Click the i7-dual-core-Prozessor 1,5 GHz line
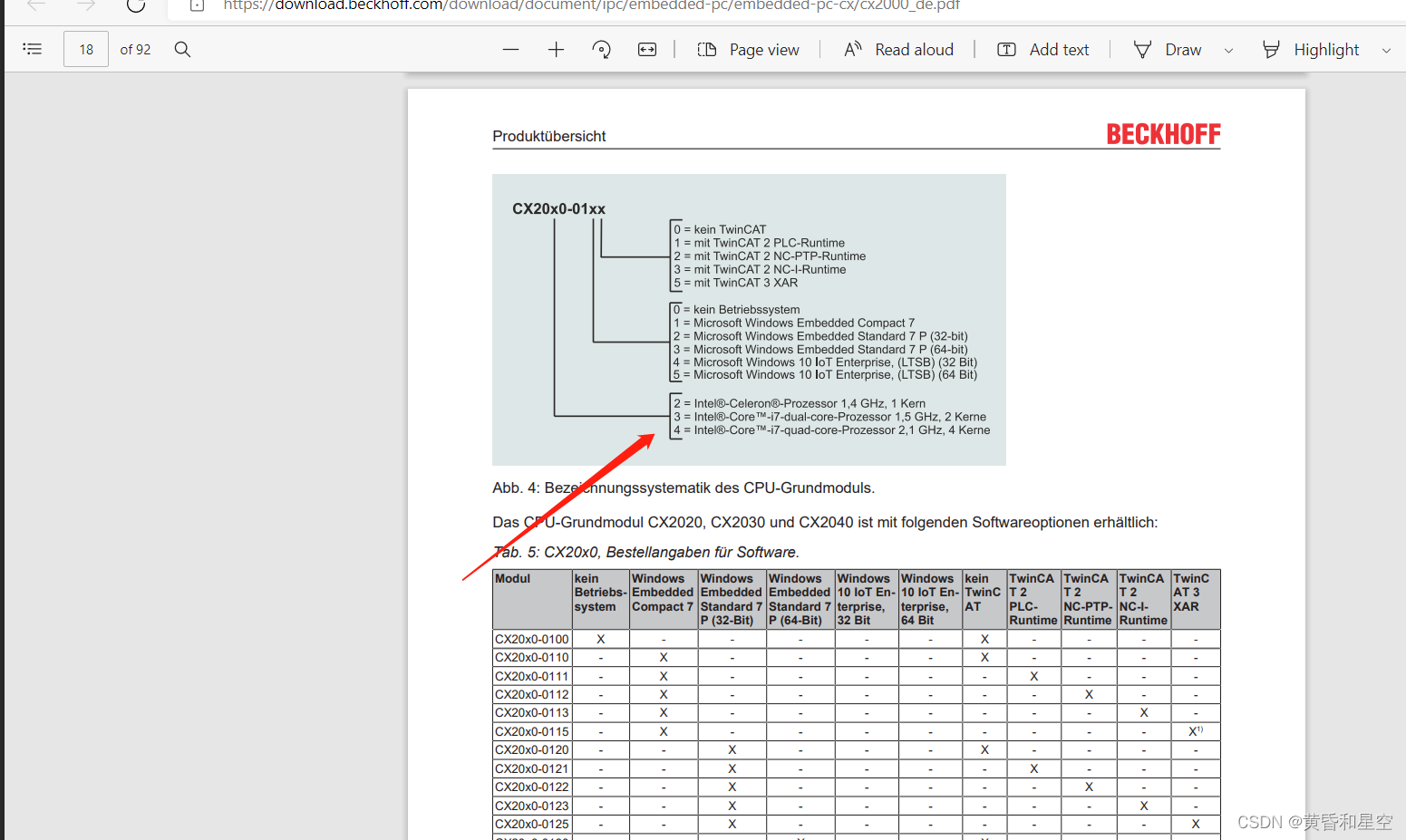Screen dimensions: 1406x840 (x=829, y=417)
